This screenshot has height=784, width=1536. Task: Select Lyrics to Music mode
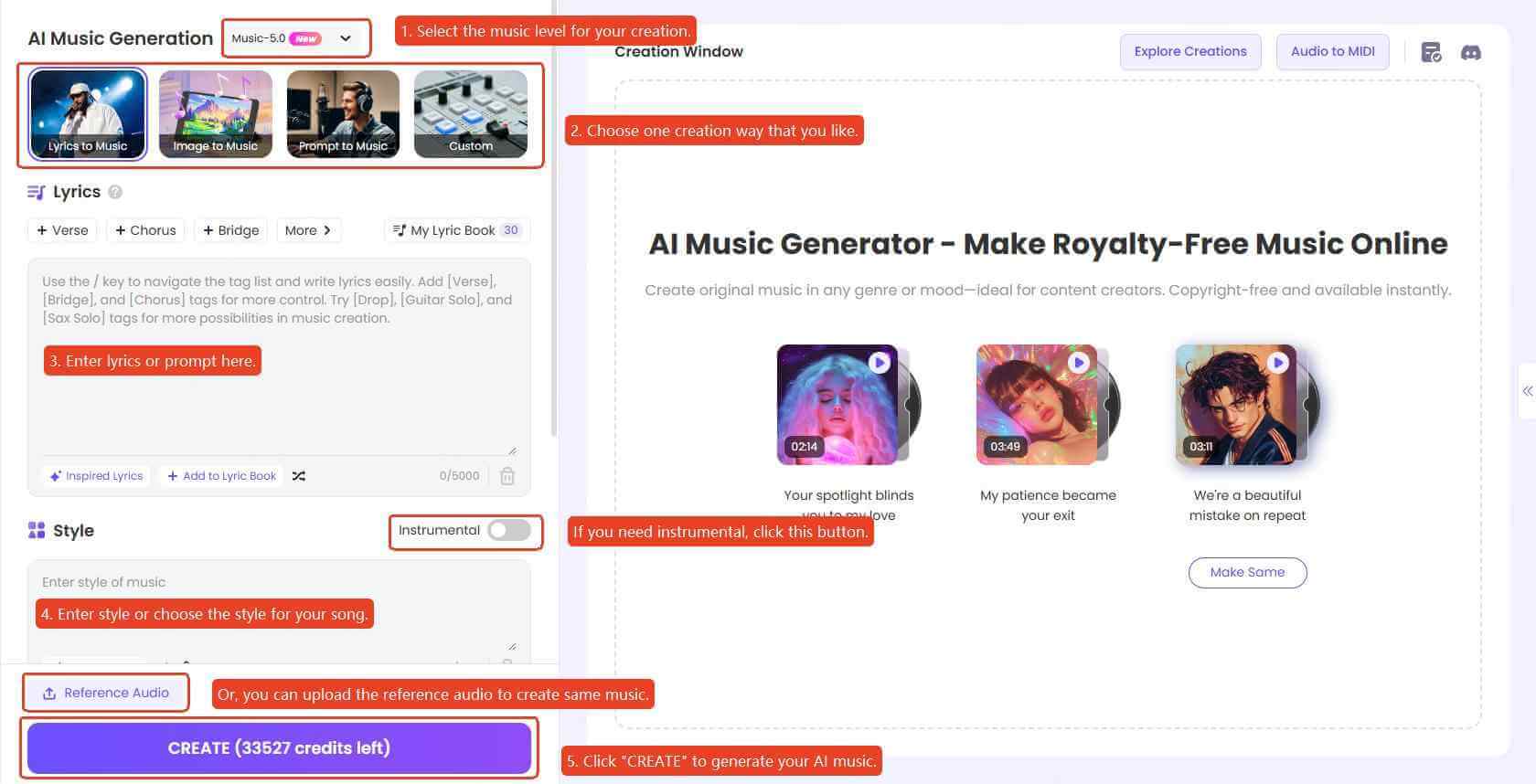point(88,114)
